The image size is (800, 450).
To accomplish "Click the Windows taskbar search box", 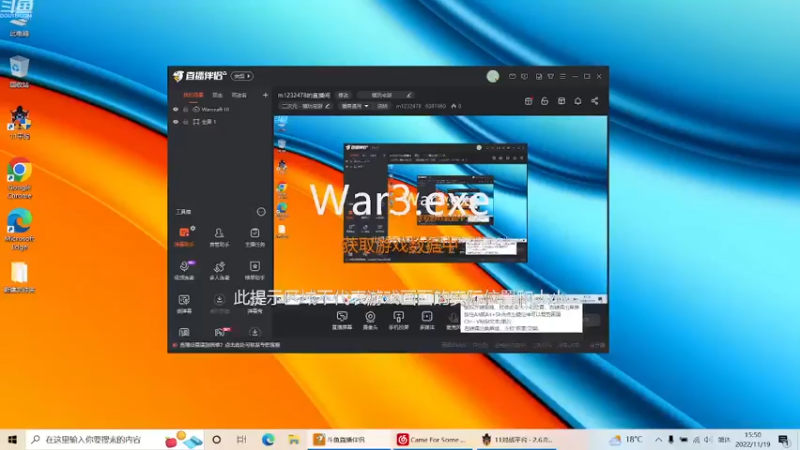I will point(114,439).
